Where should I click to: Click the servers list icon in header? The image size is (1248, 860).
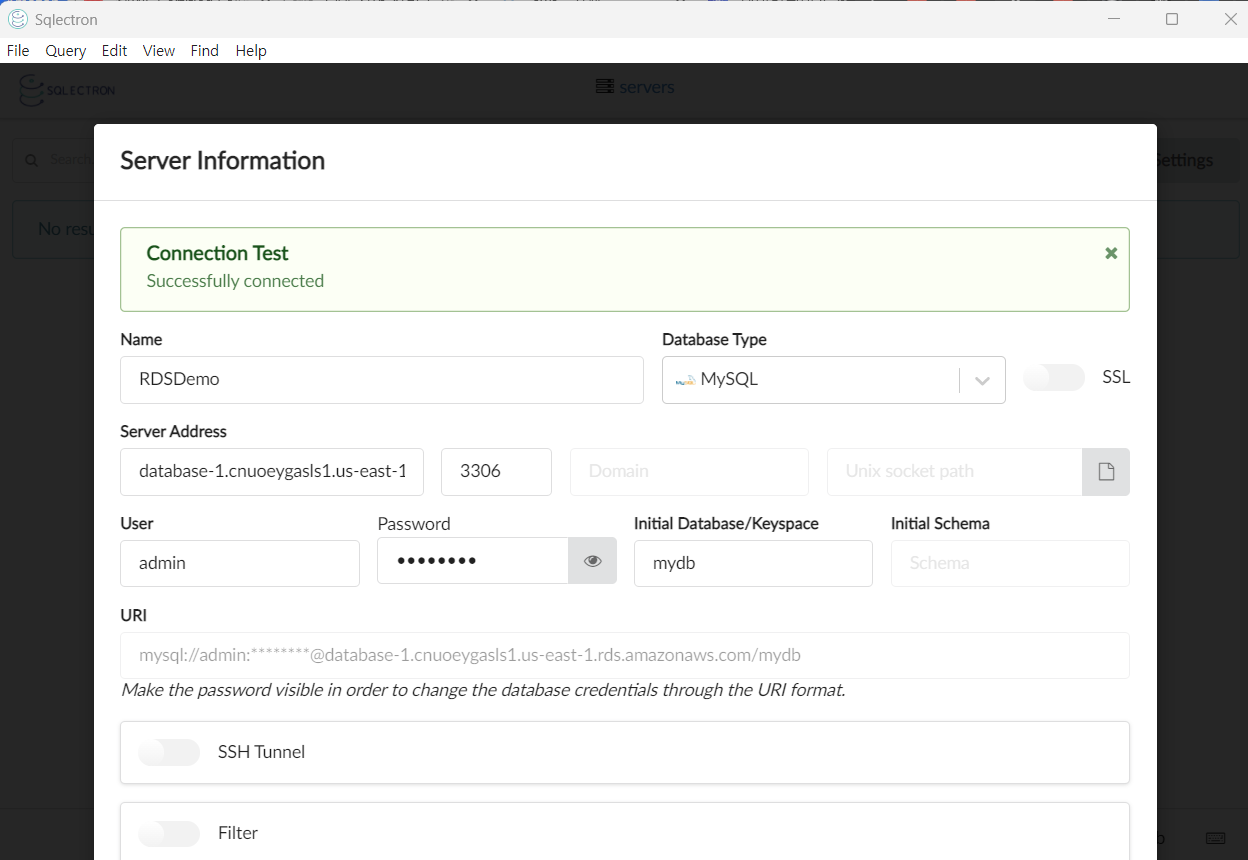click(x=604, y=87)
